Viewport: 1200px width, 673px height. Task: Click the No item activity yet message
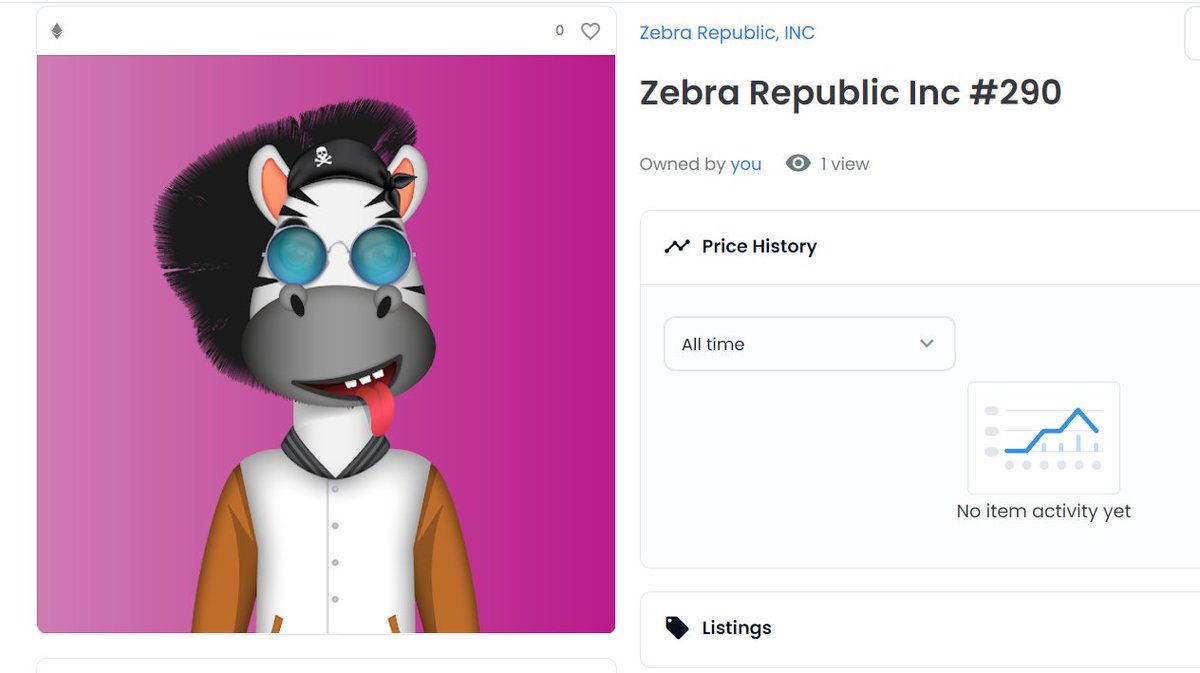pyautogui.click(x=1044, y=511)
